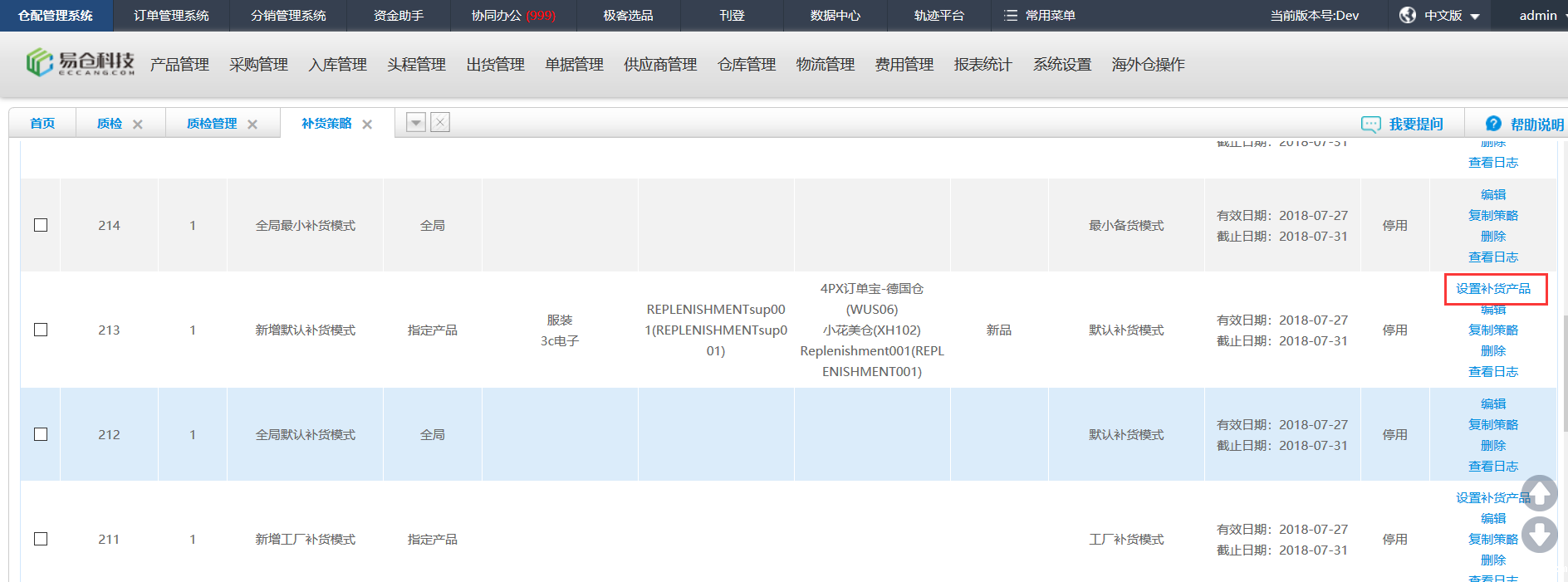1568x582 pixels.
Task: Check the checkbox for row 214
Action: coord(41,225)
